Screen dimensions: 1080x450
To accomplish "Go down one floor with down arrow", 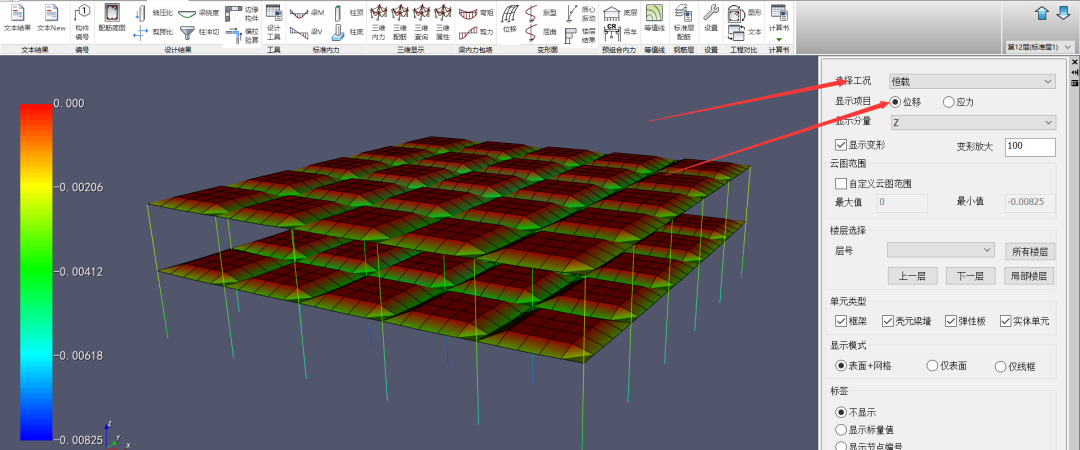I will pyautogui.click(x=1063, y=12).
